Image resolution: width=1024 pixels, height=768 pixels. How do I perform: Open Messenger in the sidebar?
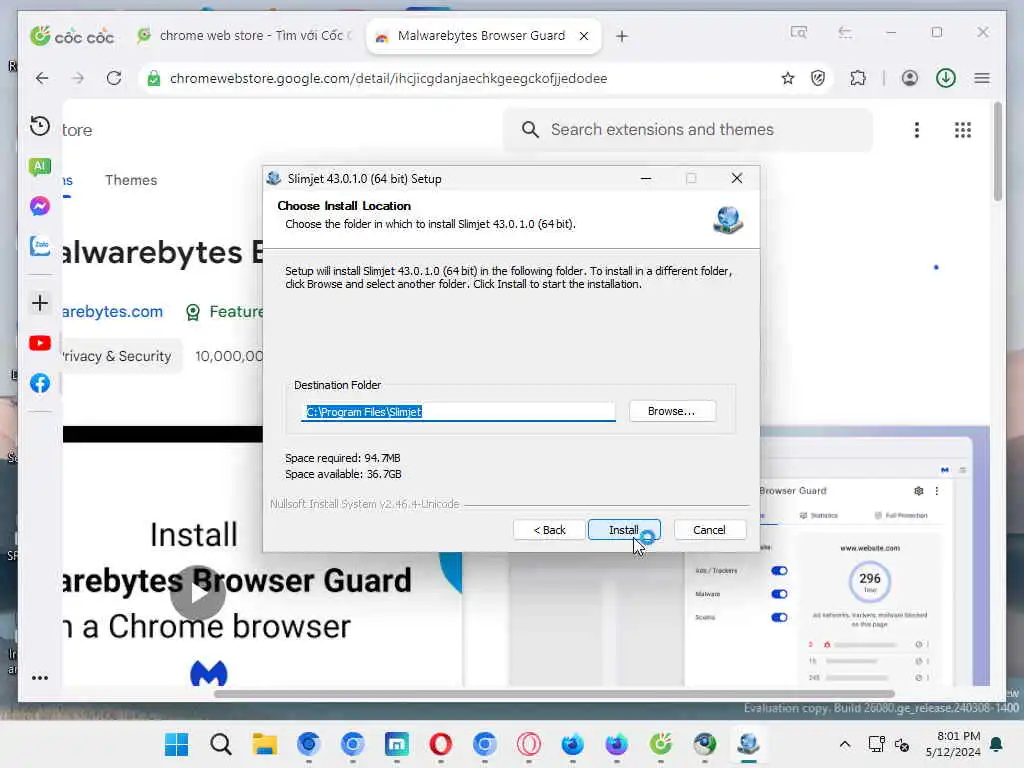click(x=40, y=206)
